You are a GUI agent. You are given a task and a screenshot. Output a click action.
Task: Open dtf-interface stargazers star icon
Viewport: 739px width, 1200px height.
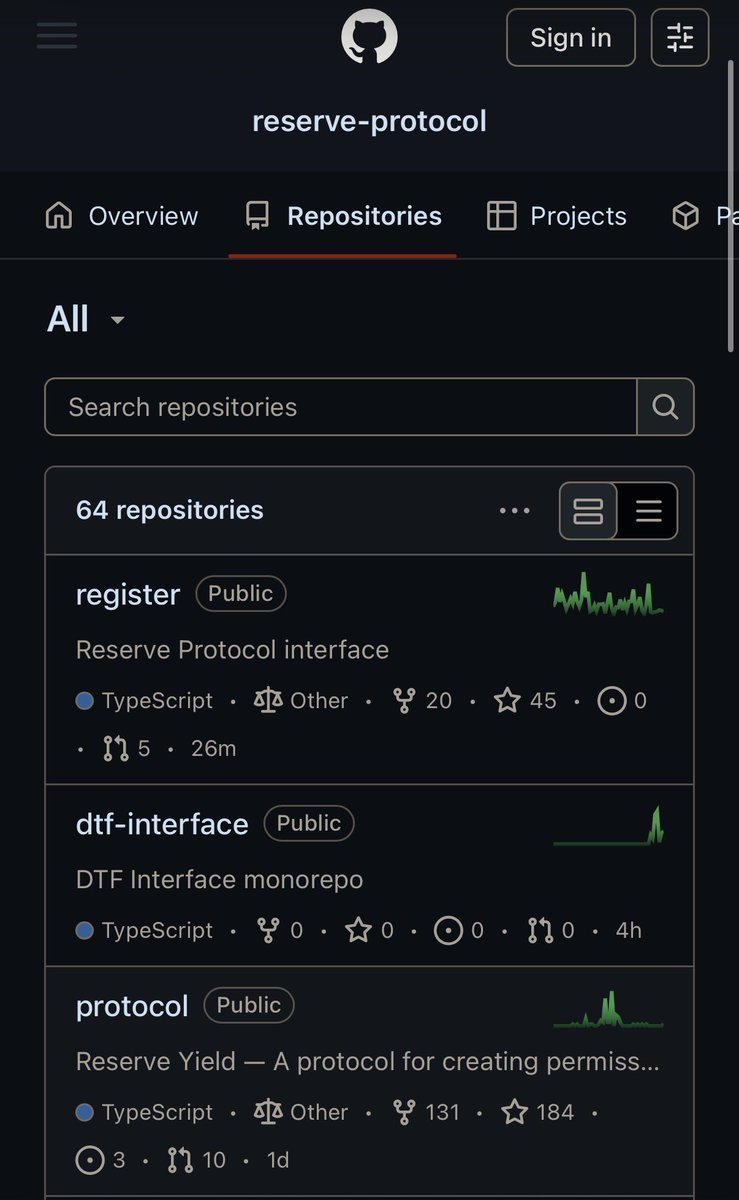[x=358, y=931]
